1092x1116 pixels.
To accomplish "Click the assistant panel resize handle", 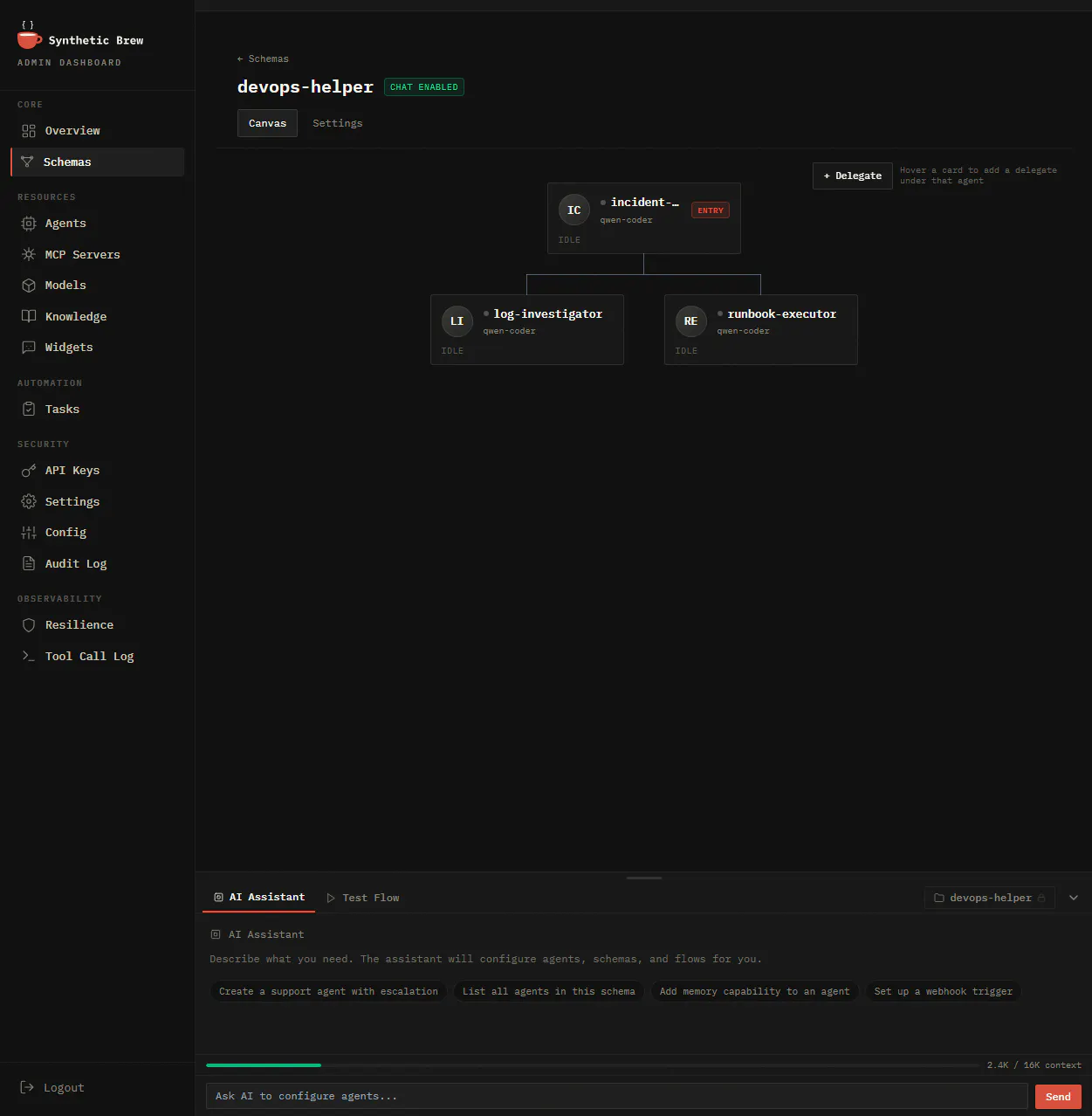I will point(644,878).
